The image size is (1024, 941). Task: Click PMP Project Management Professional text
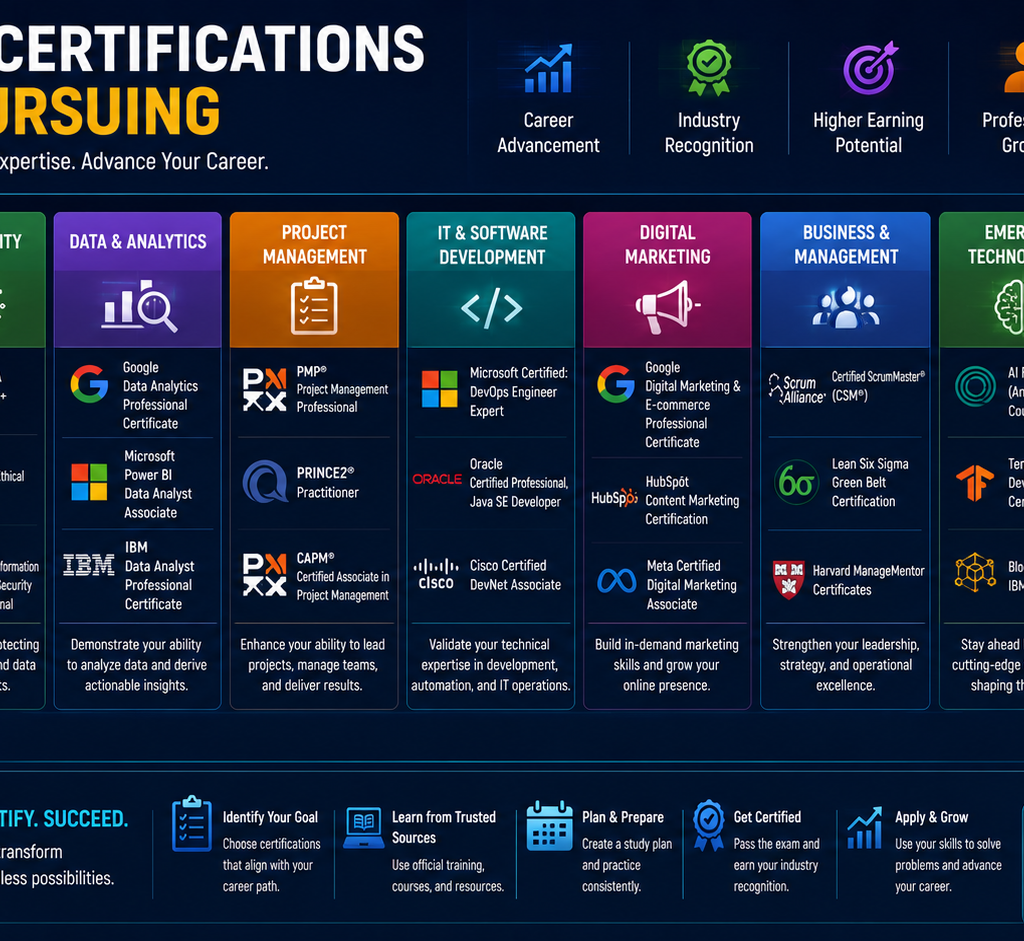coord(342,389)
